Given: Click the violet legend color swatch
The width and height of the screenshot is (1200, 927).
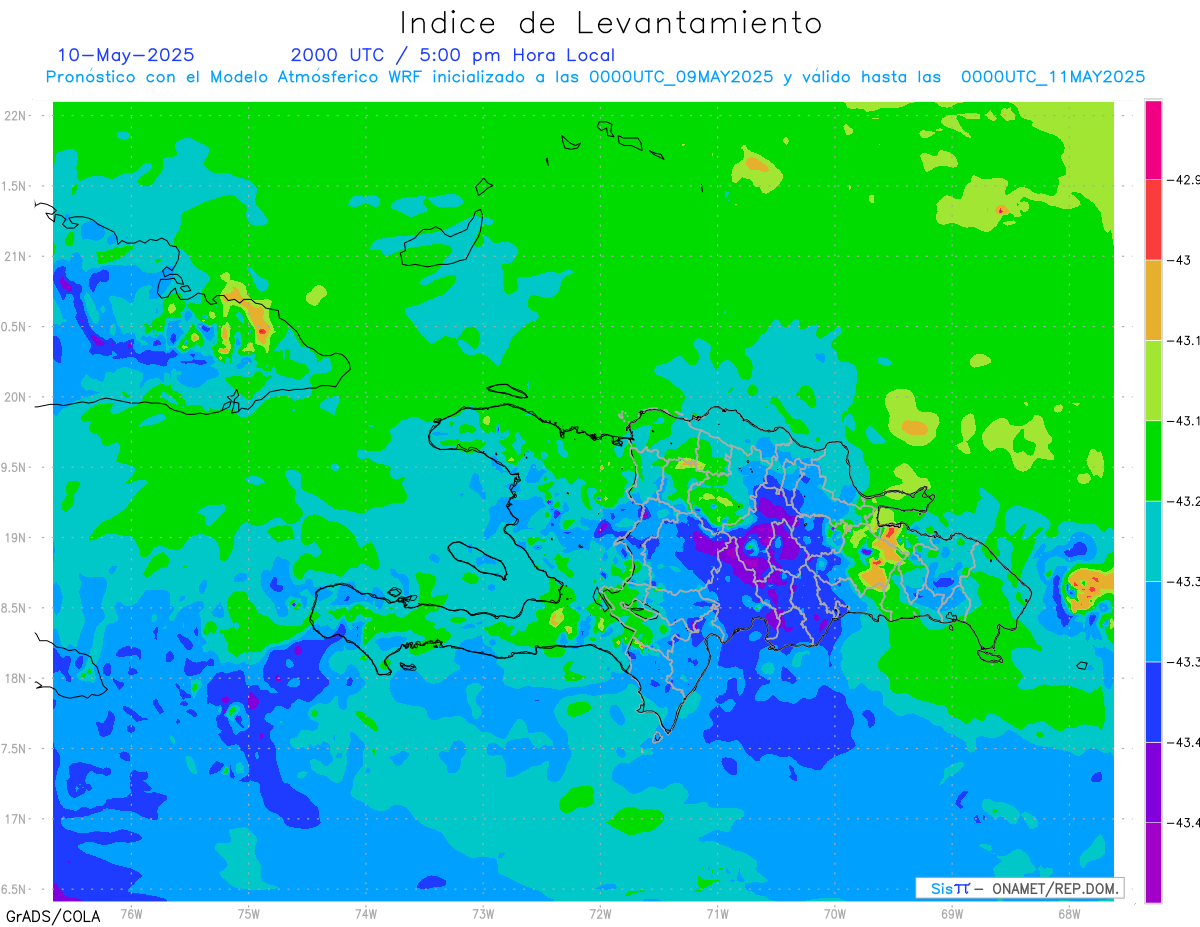Looking at the screenshot, I should pos(1153,782).
